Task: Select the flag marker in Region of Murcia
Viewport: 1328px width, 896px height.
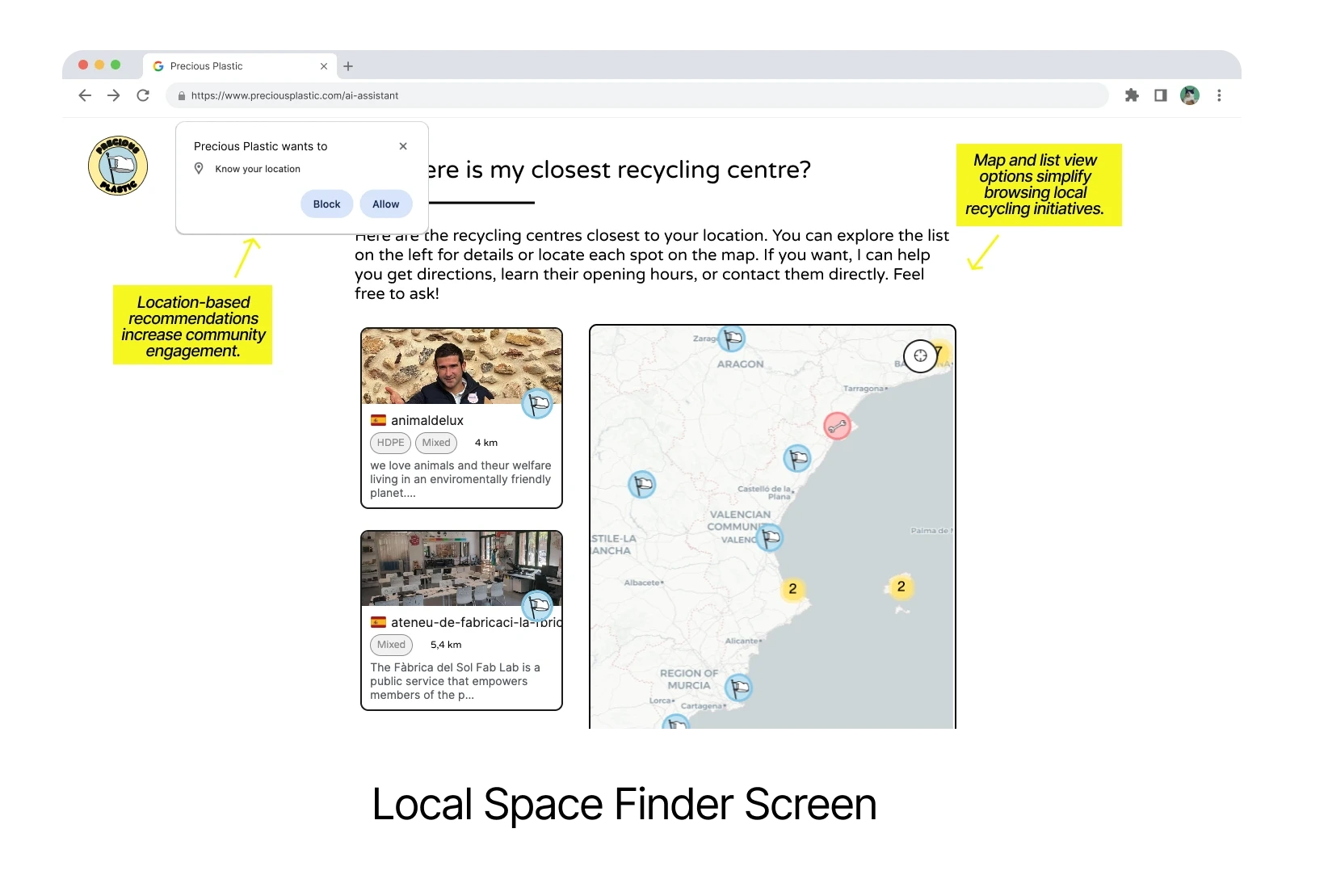Action: [738, 688]
